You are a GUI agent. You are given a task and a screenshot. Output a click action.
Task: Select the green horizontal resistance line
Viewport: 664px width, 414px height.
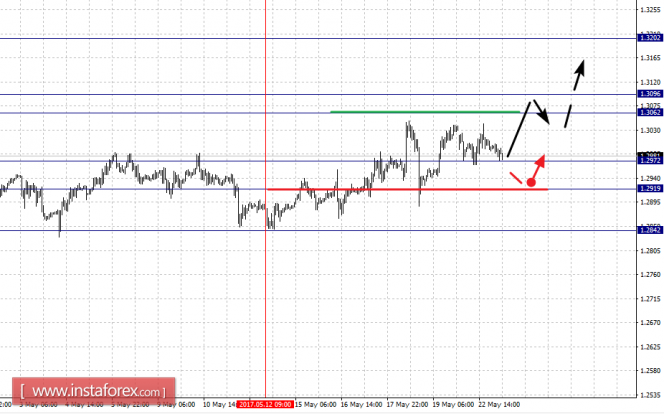coord(425,112)
